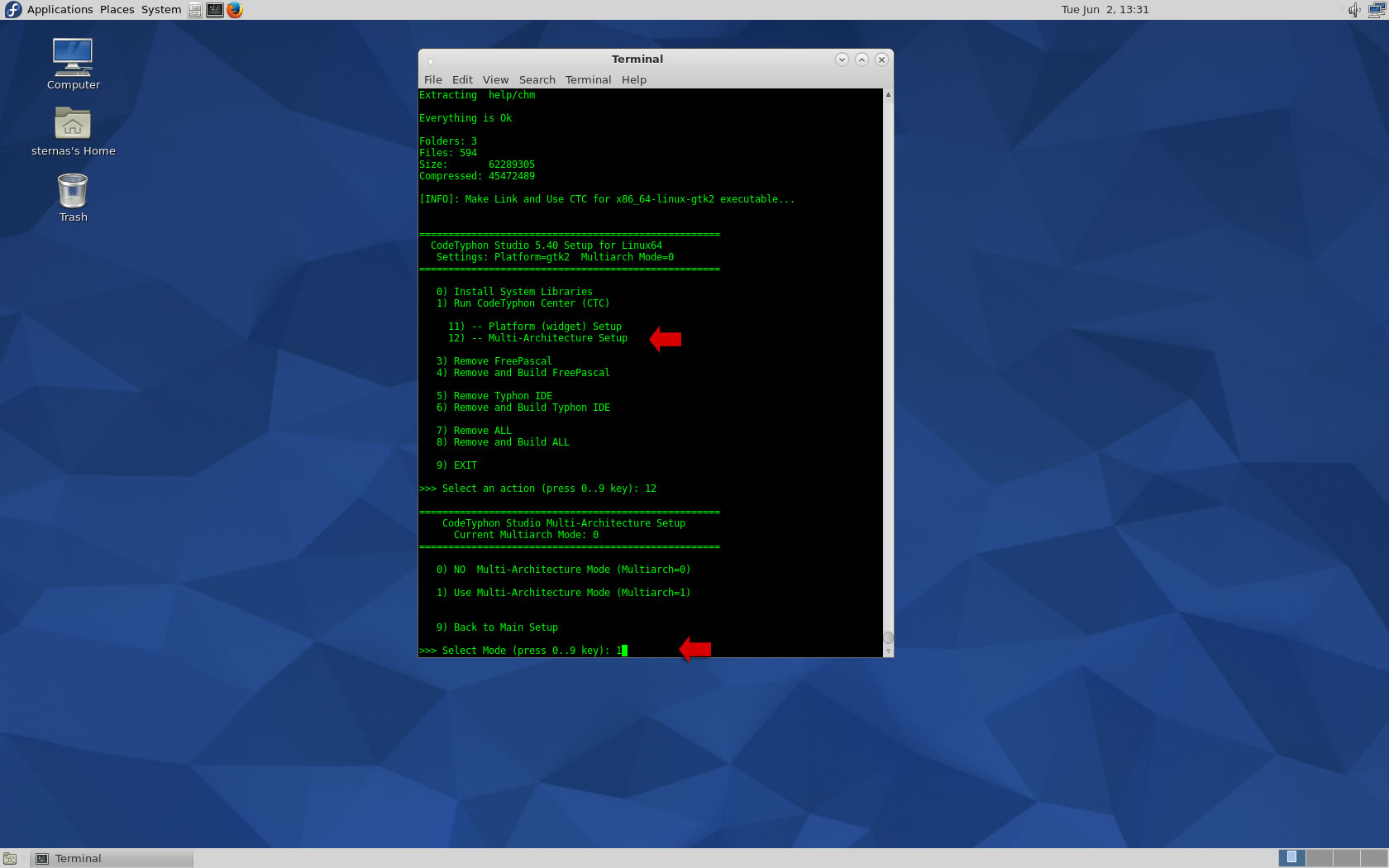
Task: Click text '6) Remove and Build Typhon IDE'
Action: [523, 408]
